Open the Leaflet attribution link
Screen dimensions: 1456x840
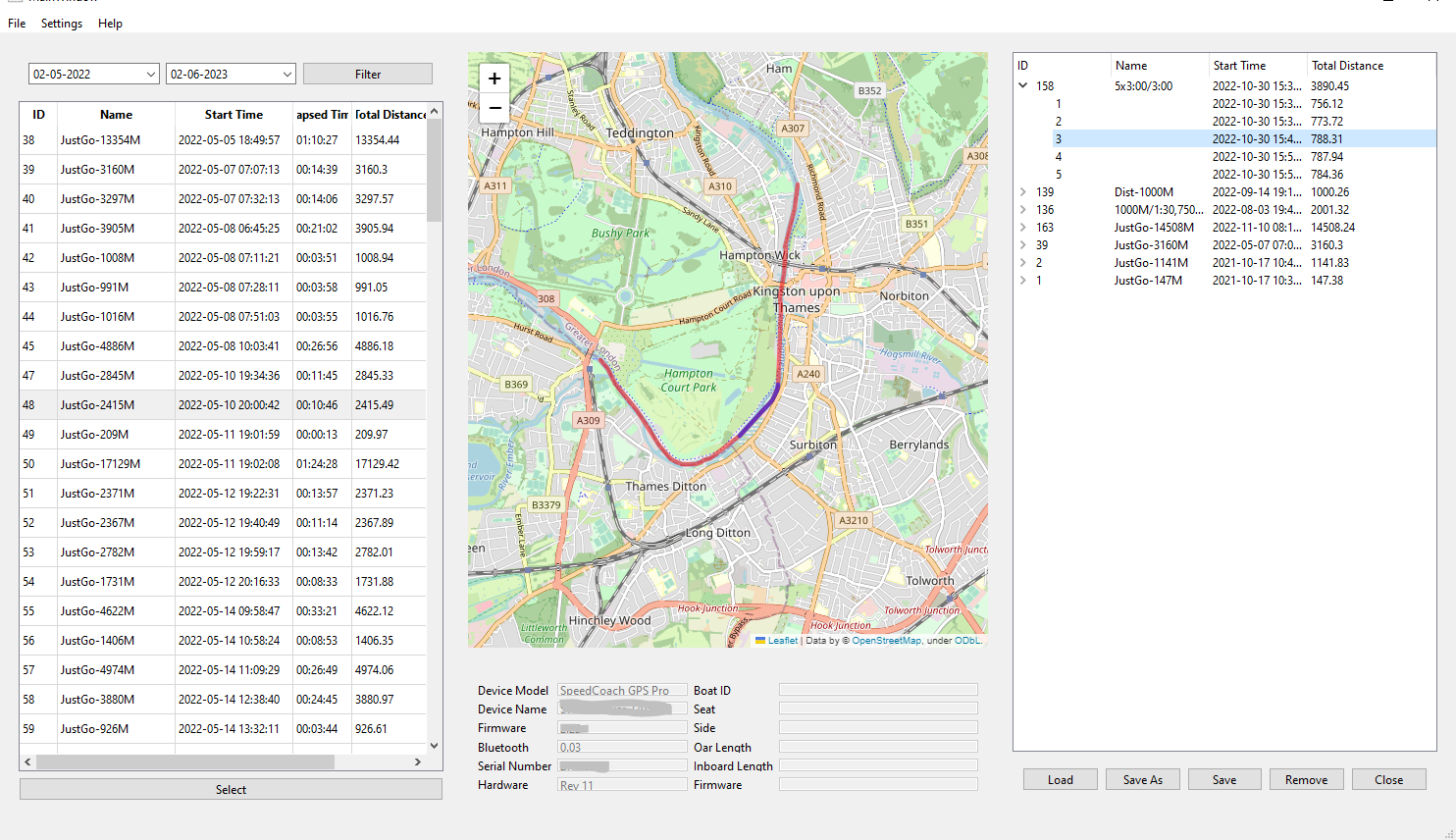(782, 641)
